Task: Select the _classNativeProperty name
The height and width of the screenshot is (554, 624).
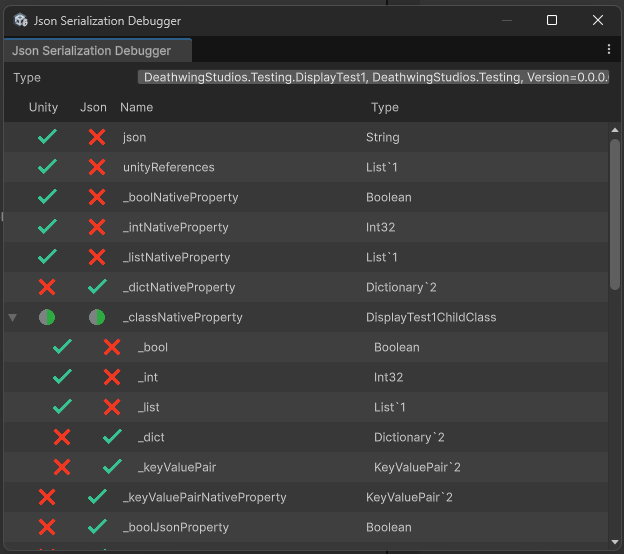Action: (x=182, y=317)
